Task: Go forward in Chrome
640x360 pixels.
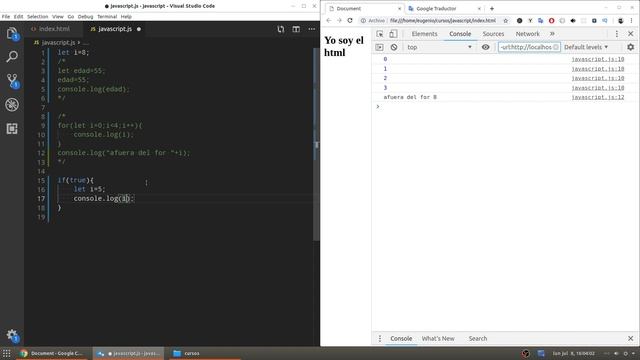Action: tap(339, 20)
